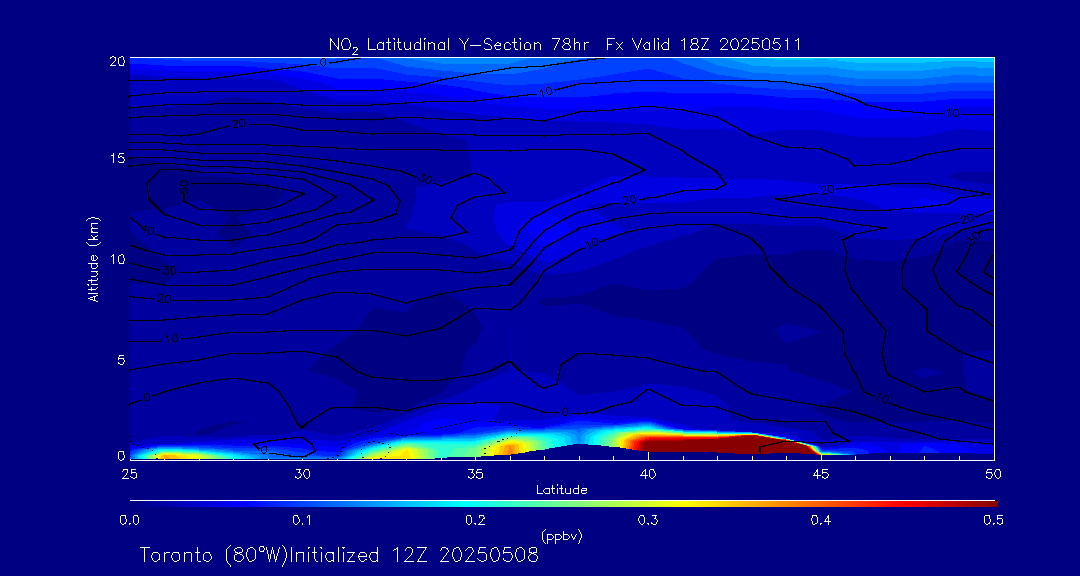Click the y-axis tick label '20'
This screenshot has height=576, width=1080.
click(x=117, y=61)
